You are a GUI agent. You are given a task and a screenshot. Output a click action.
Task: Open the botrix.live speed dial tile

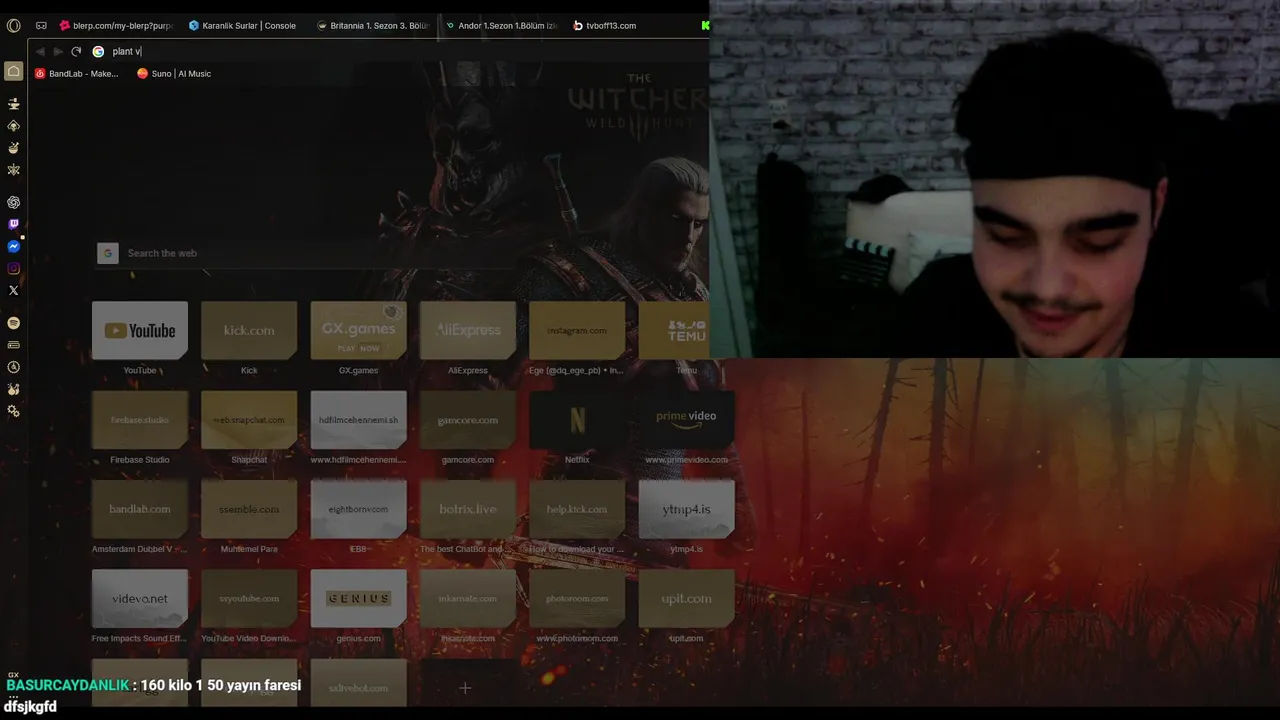pos(468,509)
